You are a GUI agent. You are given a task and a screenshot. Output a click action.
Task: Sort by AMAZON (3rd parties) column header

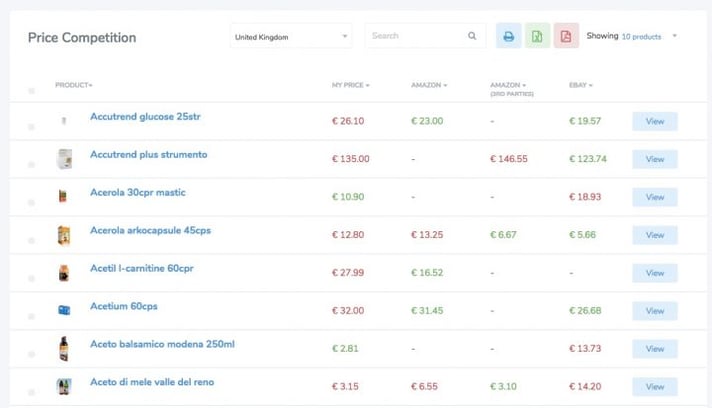(x=512, y=89)
